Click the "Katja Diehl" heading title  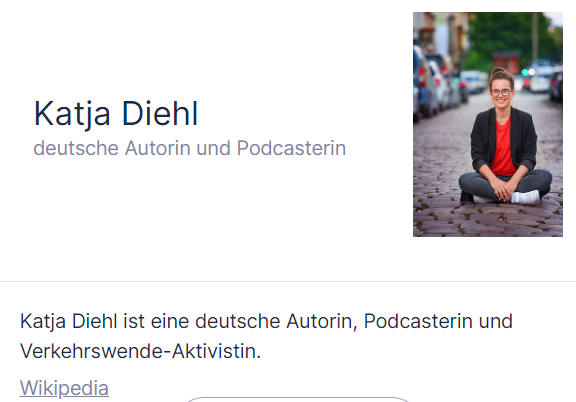point(116,114)
